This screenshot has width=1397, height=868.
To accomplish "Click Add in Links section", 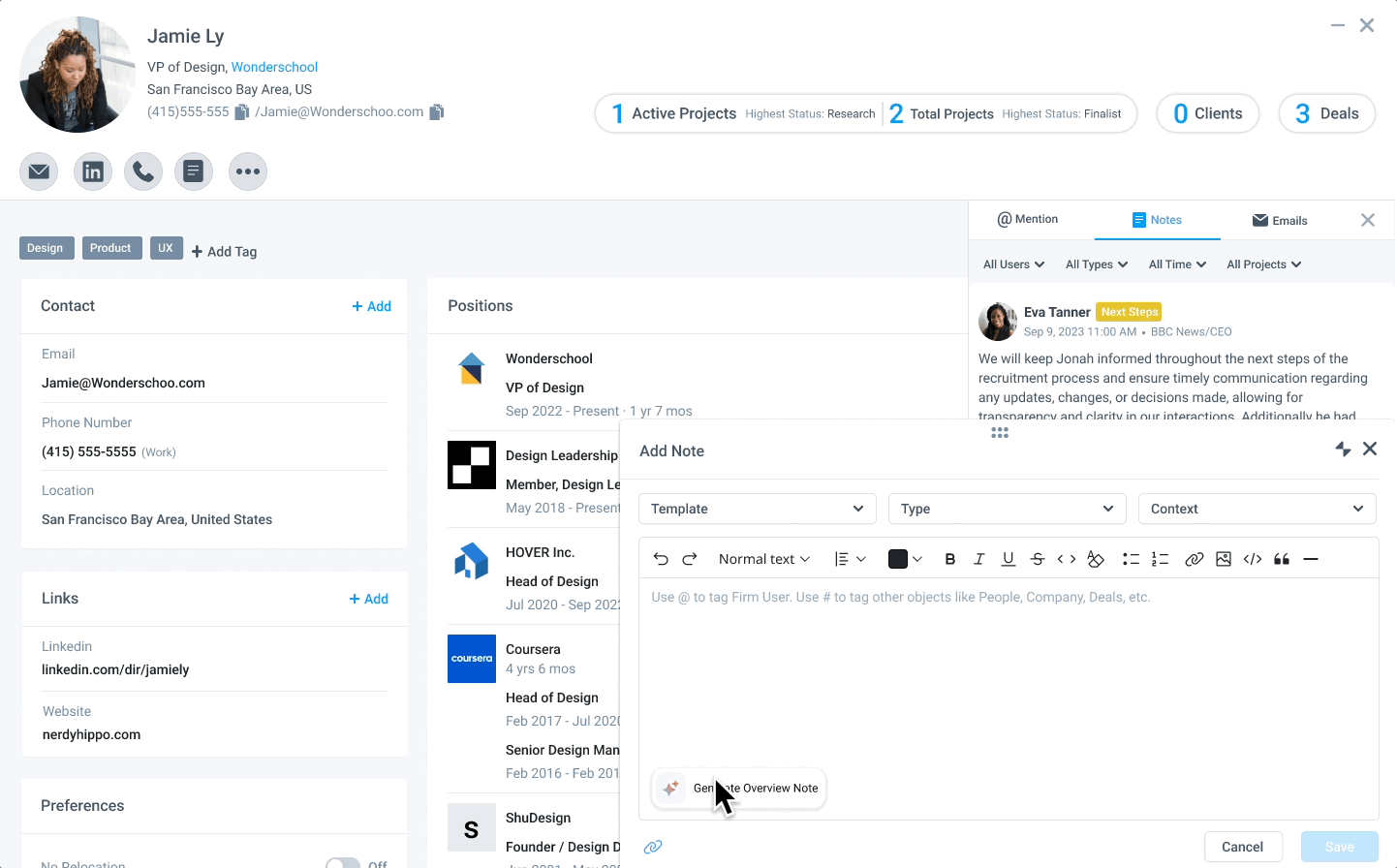I will pyautogui.click(x=368, y=599).
